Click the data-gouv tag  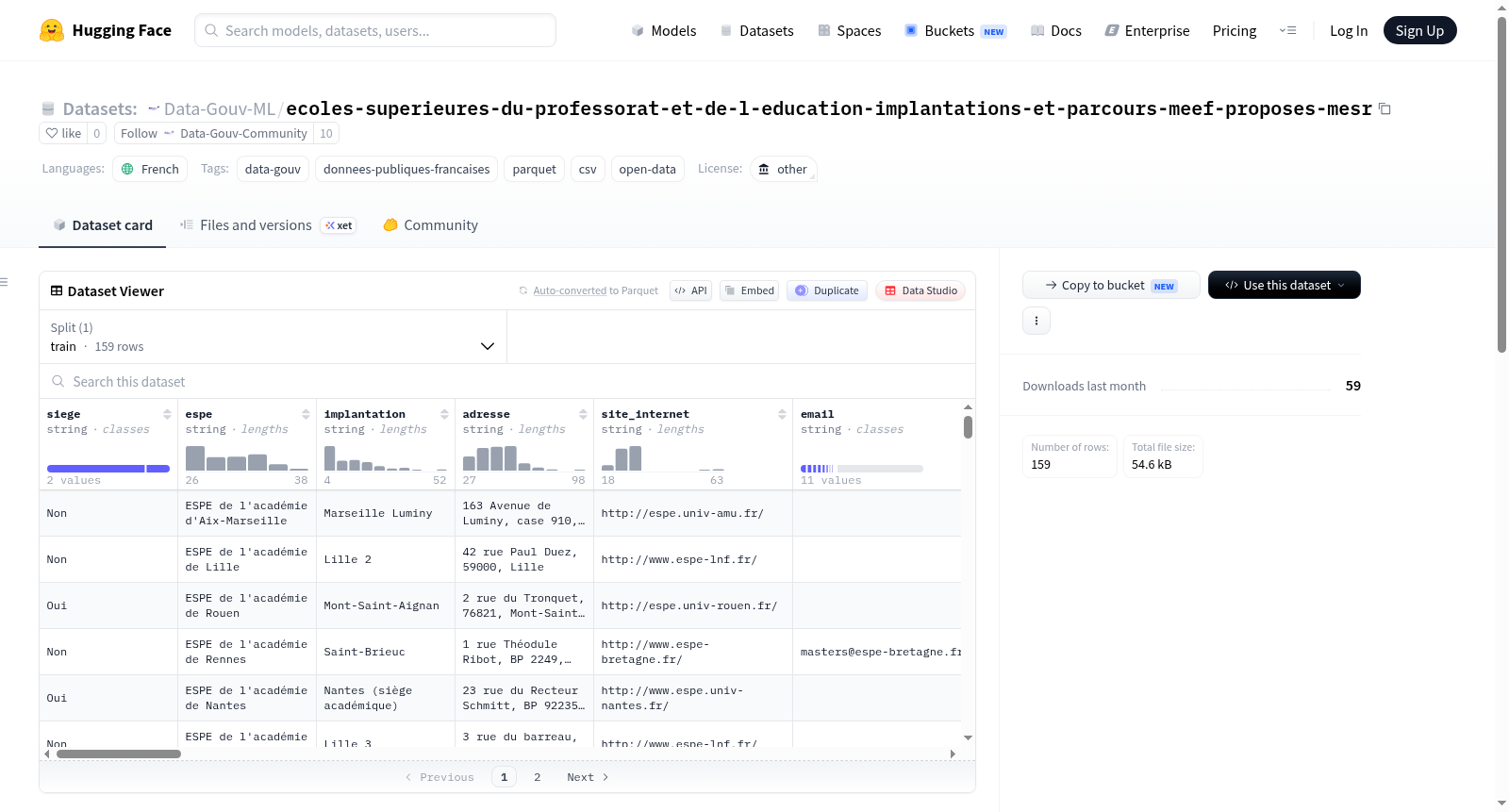click(273, 169)
